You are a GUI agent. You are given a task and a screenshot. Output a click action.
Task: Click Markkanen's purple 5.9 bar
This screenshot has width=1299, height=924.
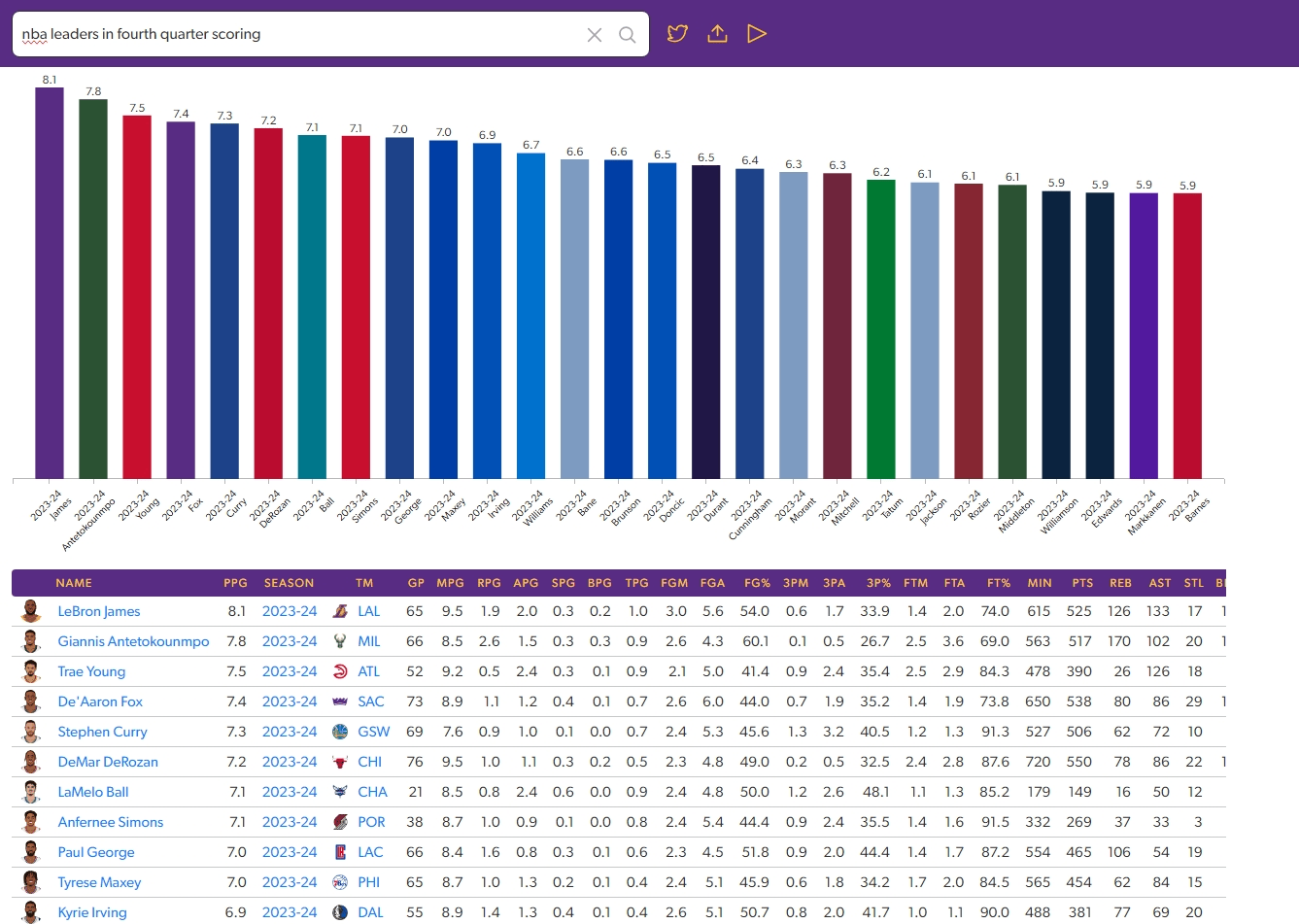[1144, 336]
